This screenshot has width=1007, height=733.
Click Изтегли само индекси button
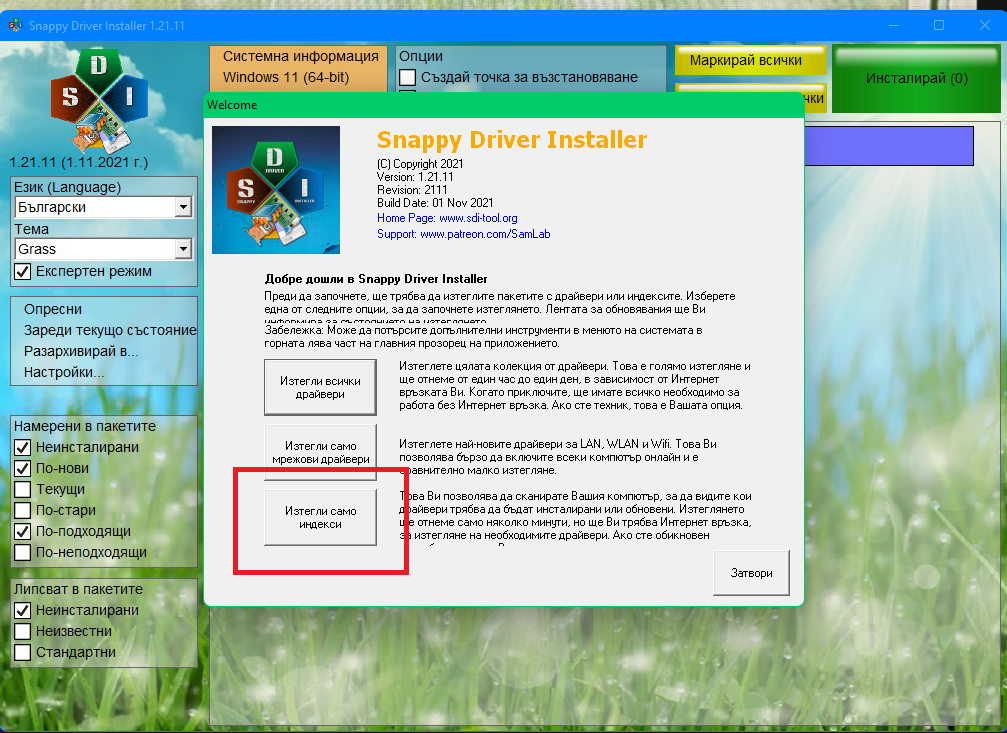point(320,517)
